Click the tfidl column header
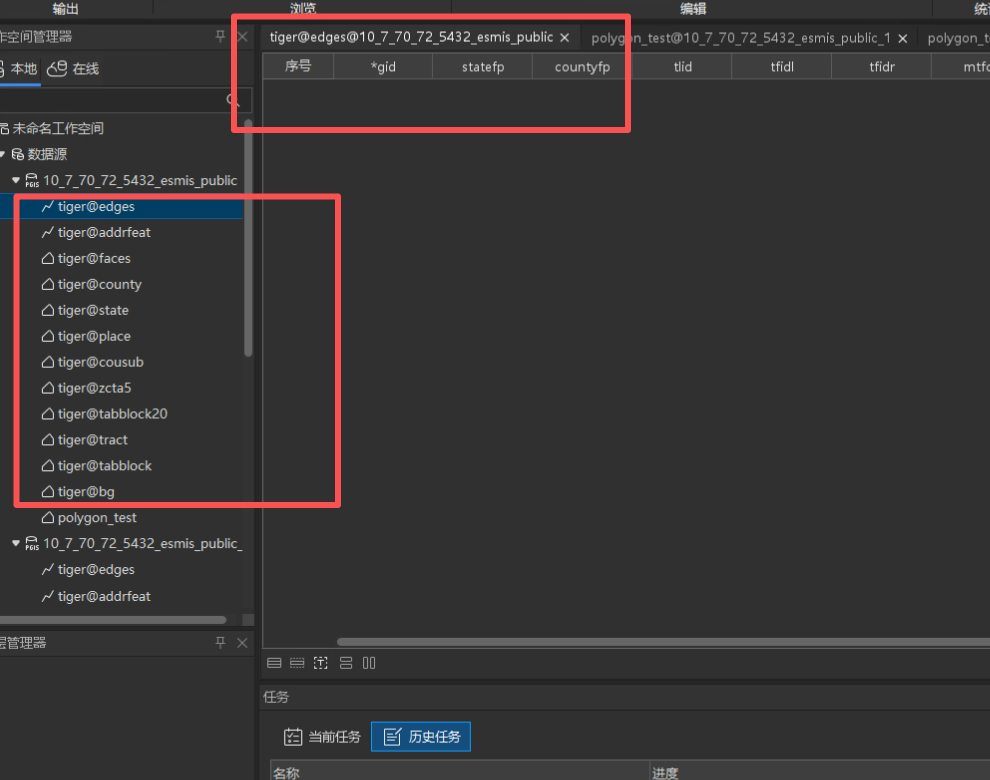990x780 pixels. tap(782, 66)
